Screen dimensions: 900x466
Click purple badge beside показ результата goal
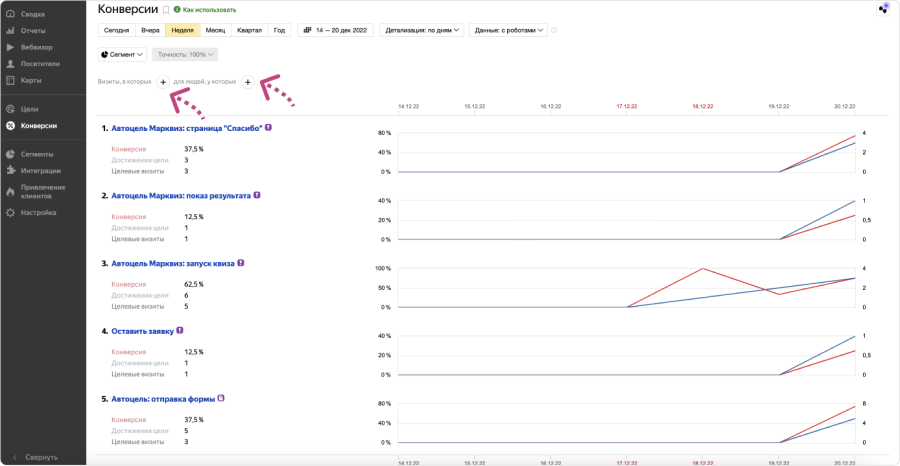tap(257, 195)
